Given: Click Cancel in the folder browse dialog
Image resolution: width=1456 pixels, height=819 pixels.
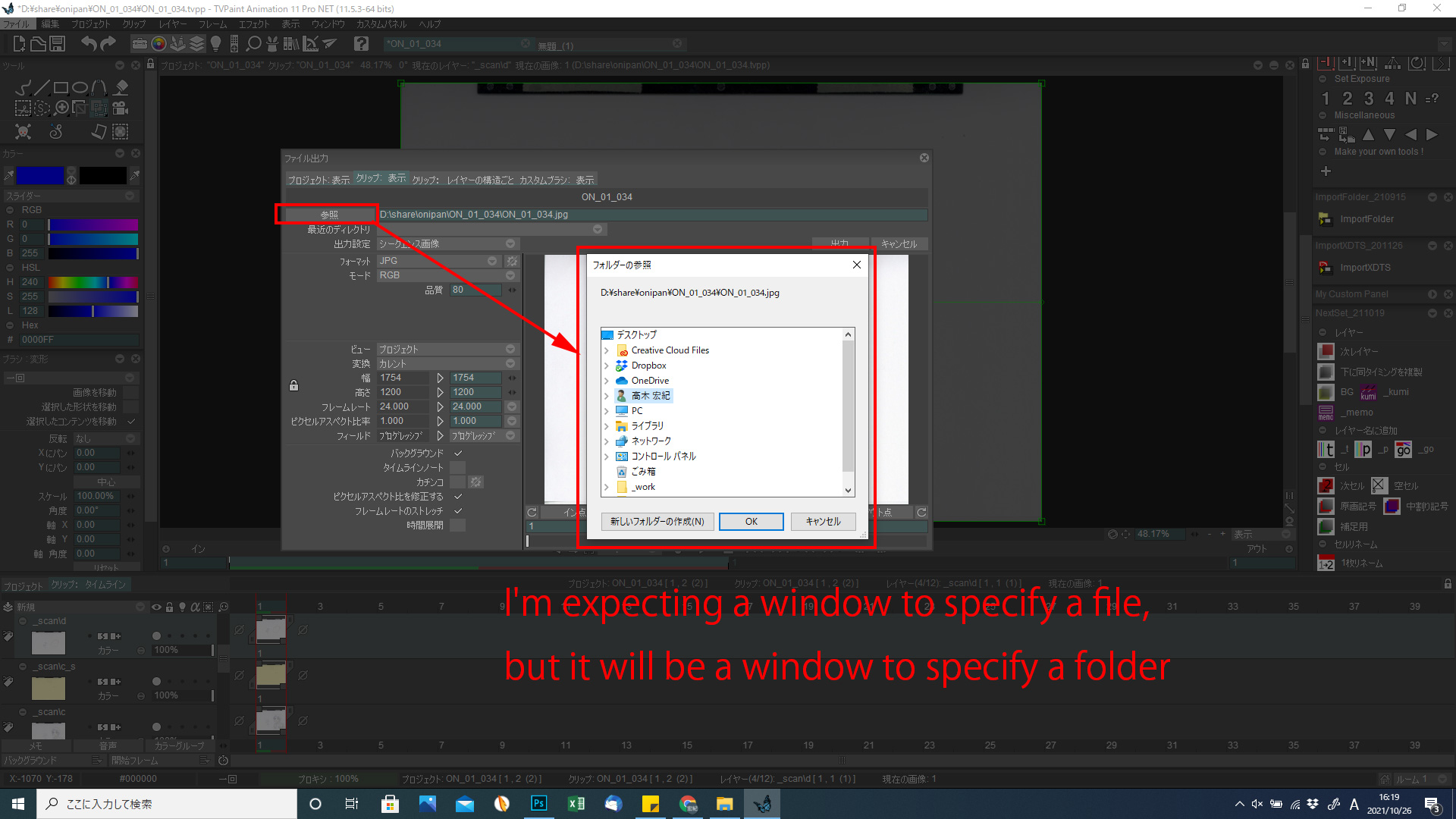Looking at the screenshot, I should 823,522.
